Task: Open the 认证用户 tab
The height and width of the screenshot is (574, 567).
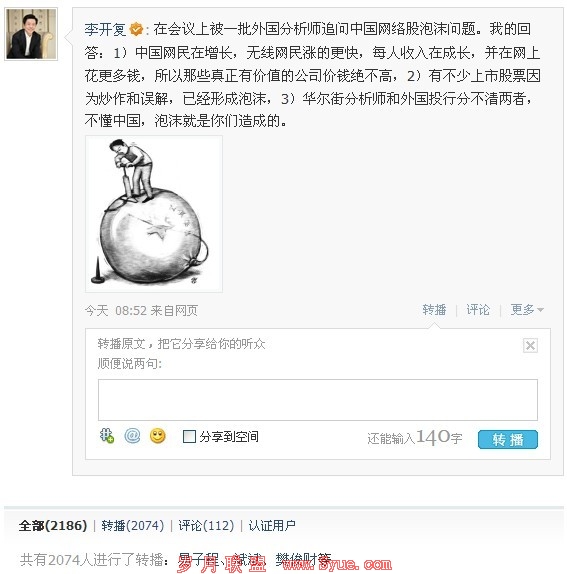Action: pos(272,526)
